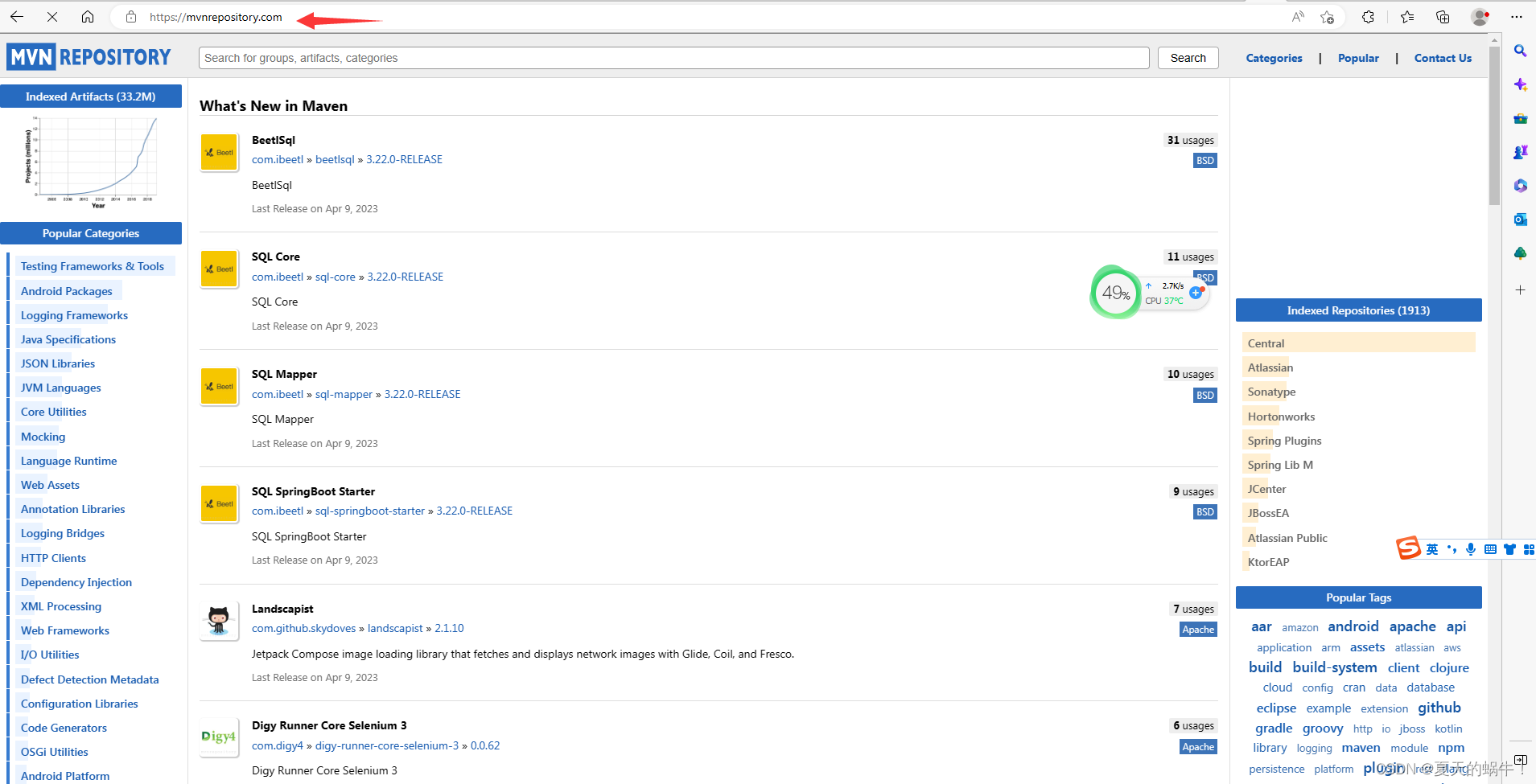Open the Edge sidebar search icon
This screenshot has width=1536, height=784.
tap(1520, 51)
